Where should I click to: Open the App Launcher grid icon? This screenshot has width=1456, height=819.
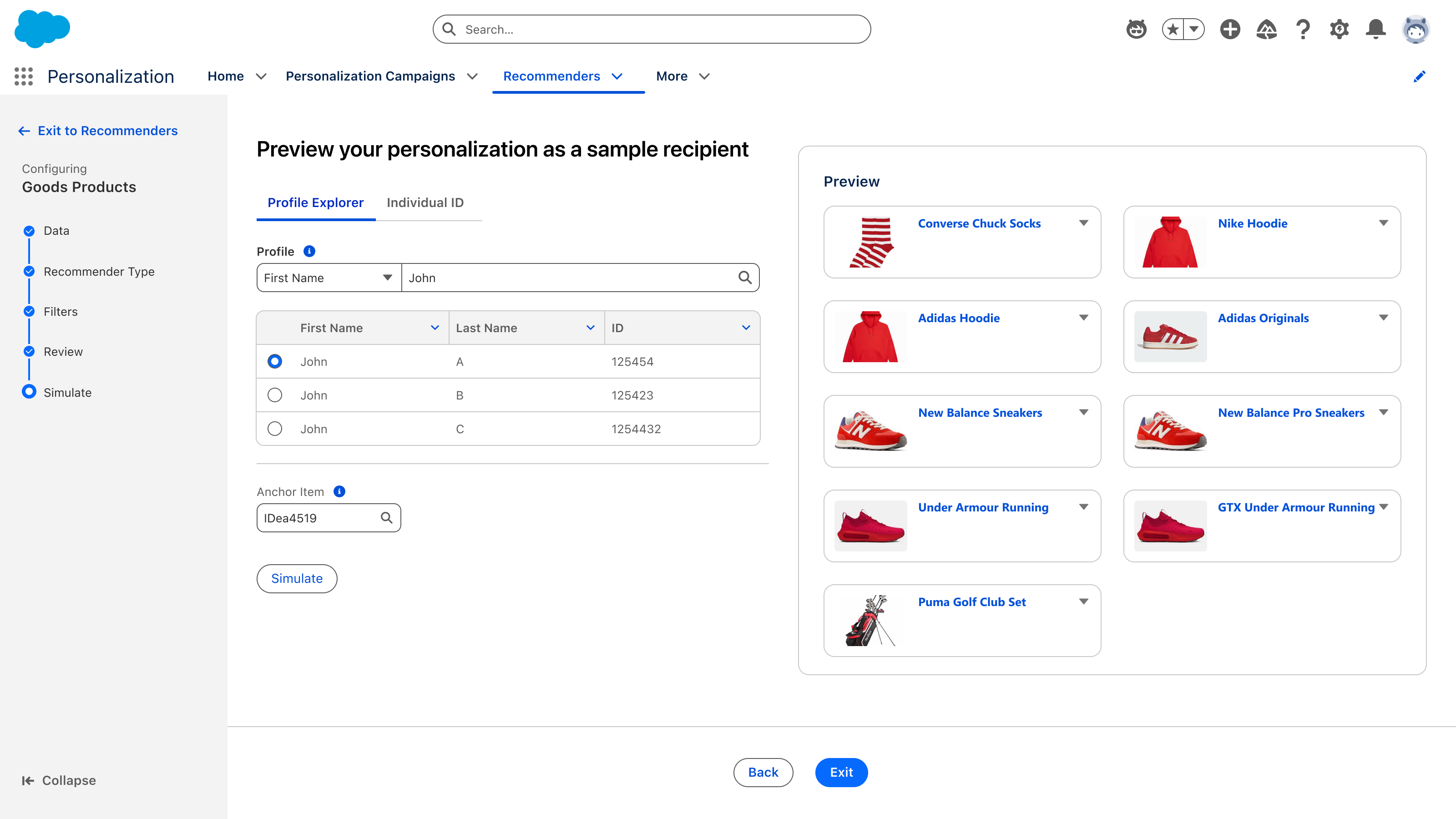tap(24, 76)
